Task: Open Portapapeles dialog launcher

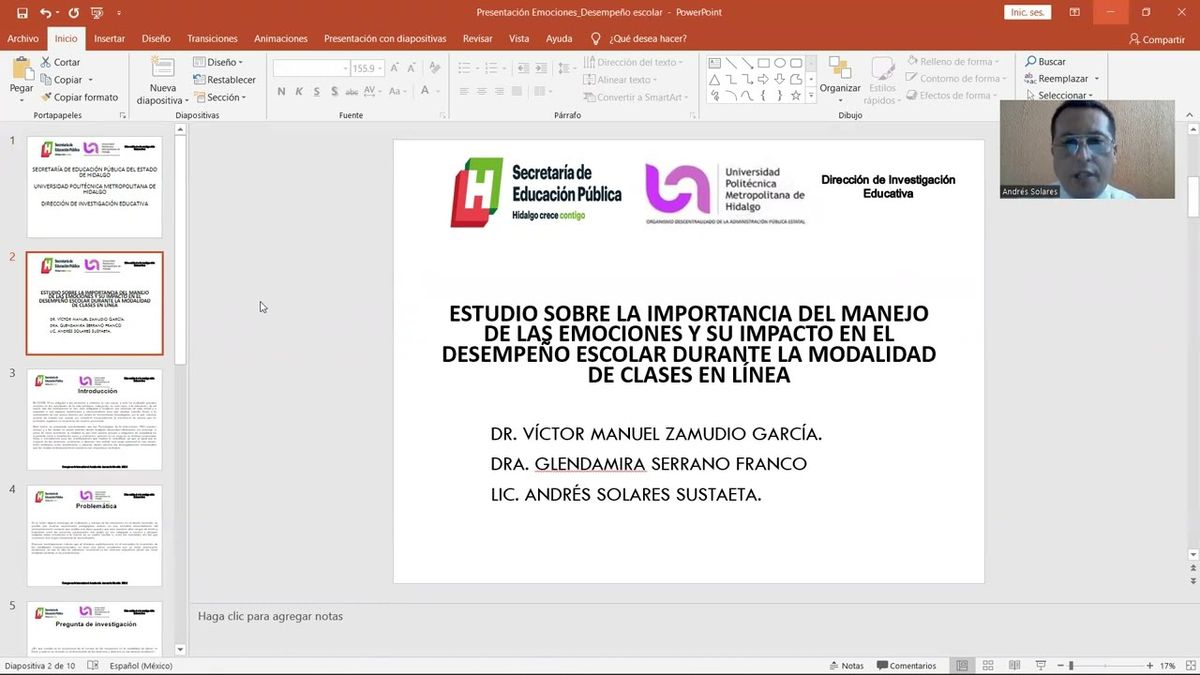Action: (x=123, y=115)
